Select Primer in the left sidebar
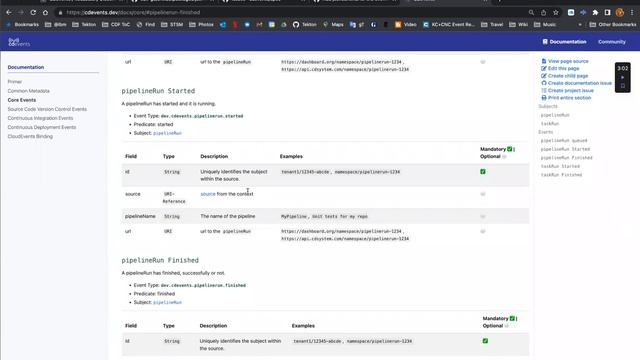Viewport: 640px width, 360px height. coord(15,82)
